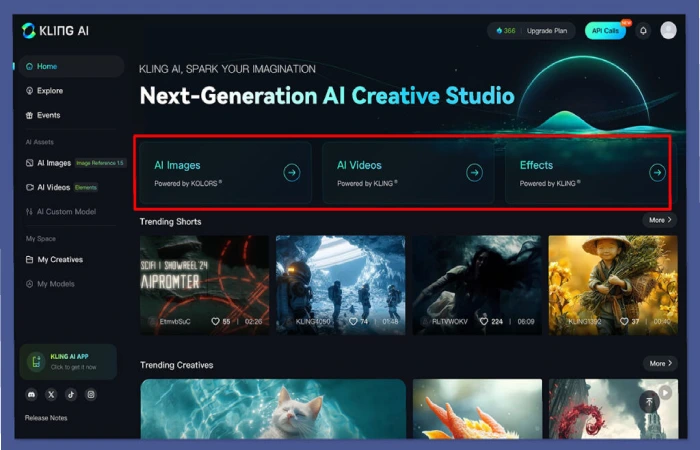Click the Kling AI App banner

(x=68, y=362)
